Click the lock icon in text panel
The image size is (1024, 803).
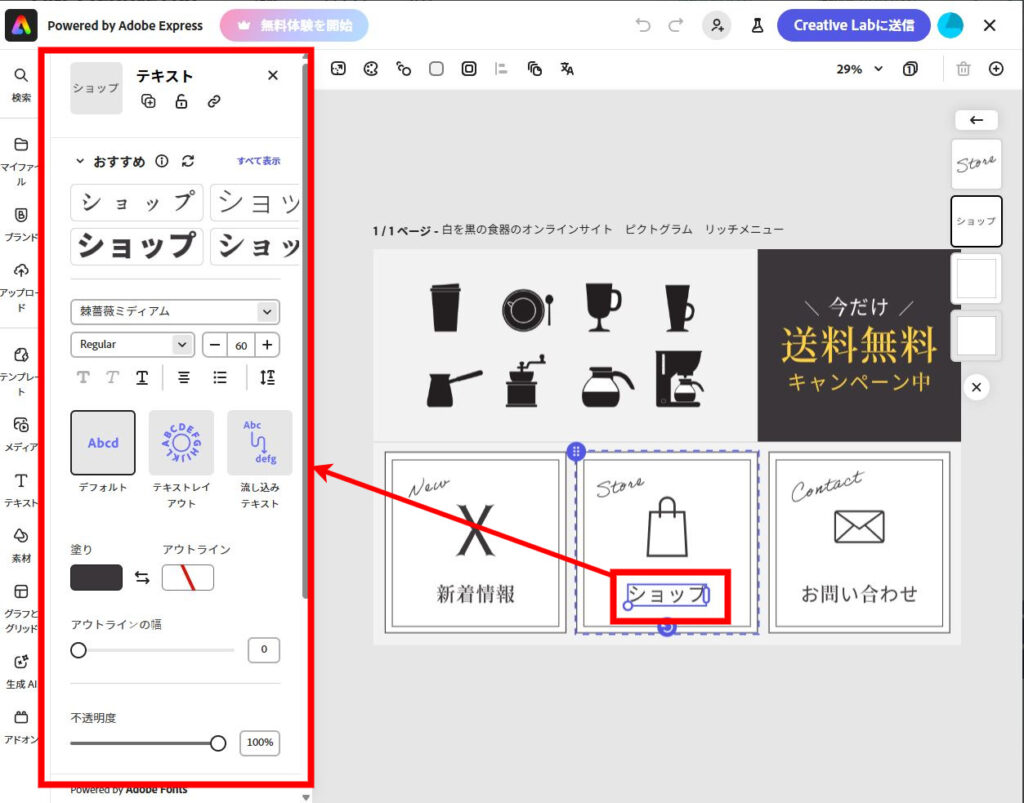pos(181,101)
